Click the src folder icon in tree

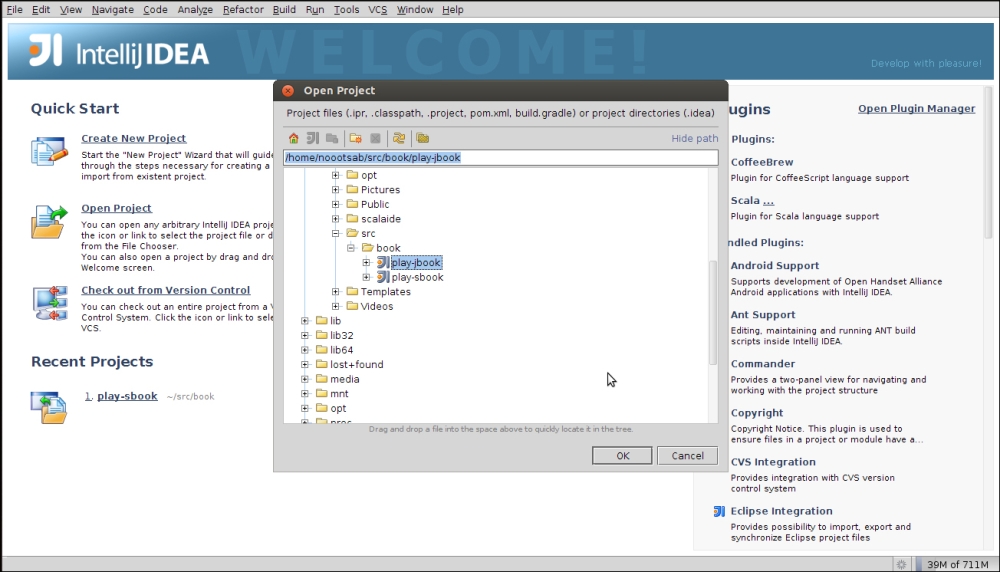click(x=352, y=233)
